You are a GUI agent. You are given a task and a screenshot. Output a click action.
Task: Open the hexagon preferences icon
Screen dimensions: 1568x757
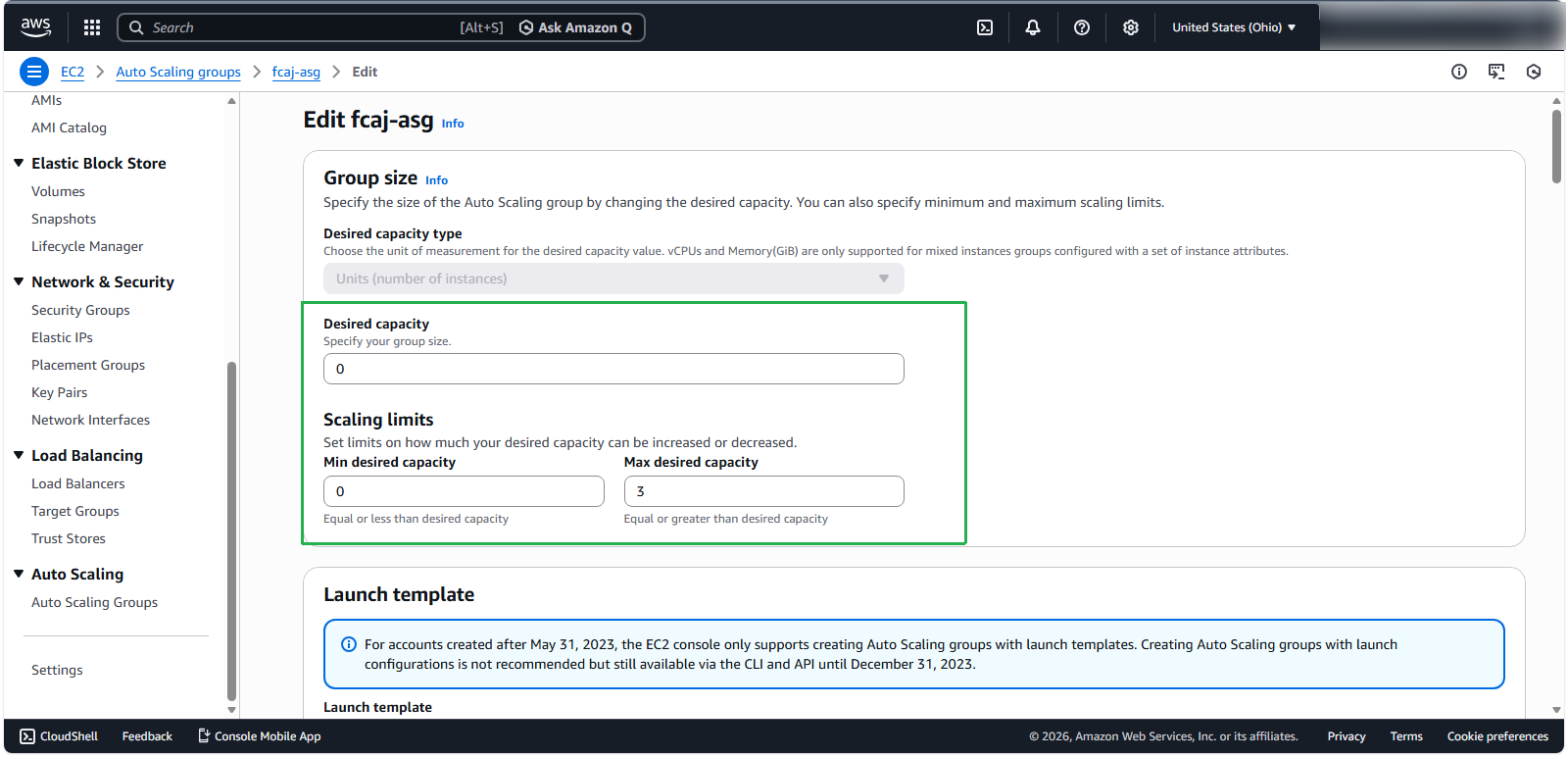pos(1534,72)
